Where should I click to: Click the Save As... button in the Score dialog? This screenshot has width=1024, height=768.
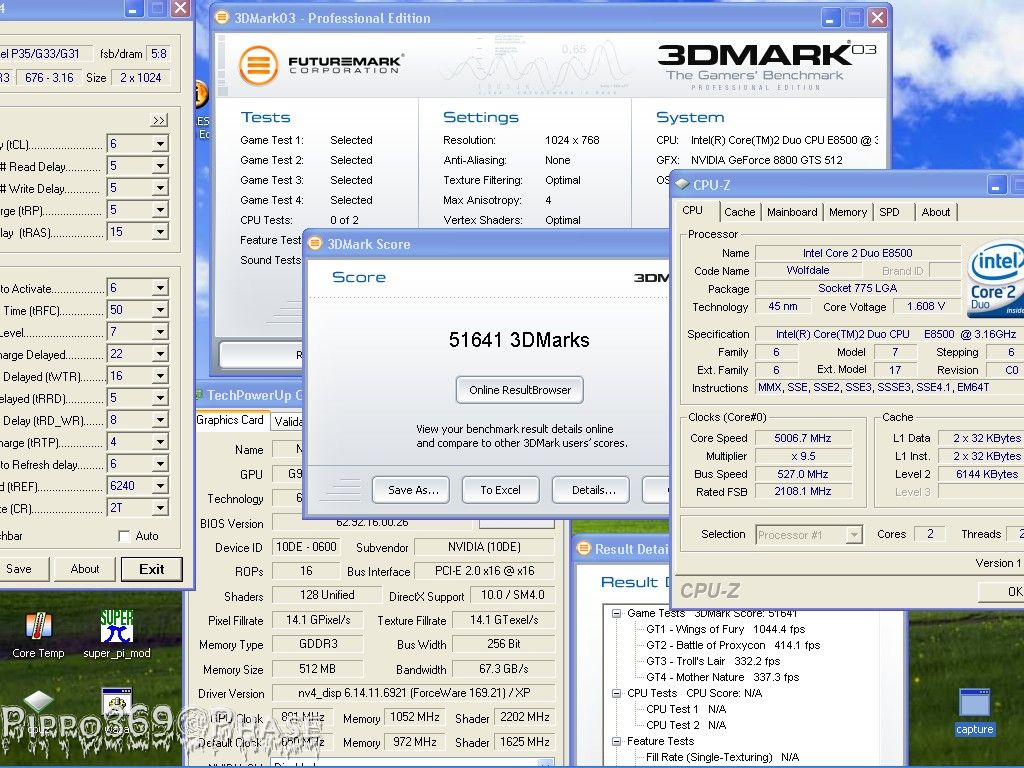[x=413, y=490]
